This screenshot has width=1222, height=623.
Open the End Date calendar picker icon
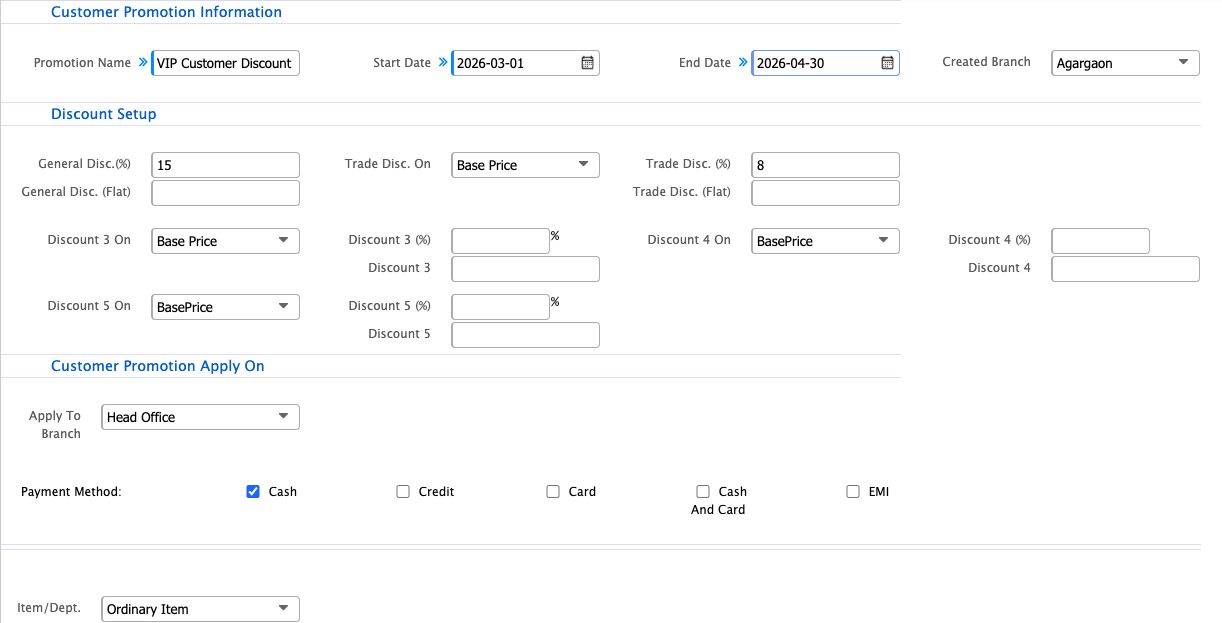coord(887,63)
